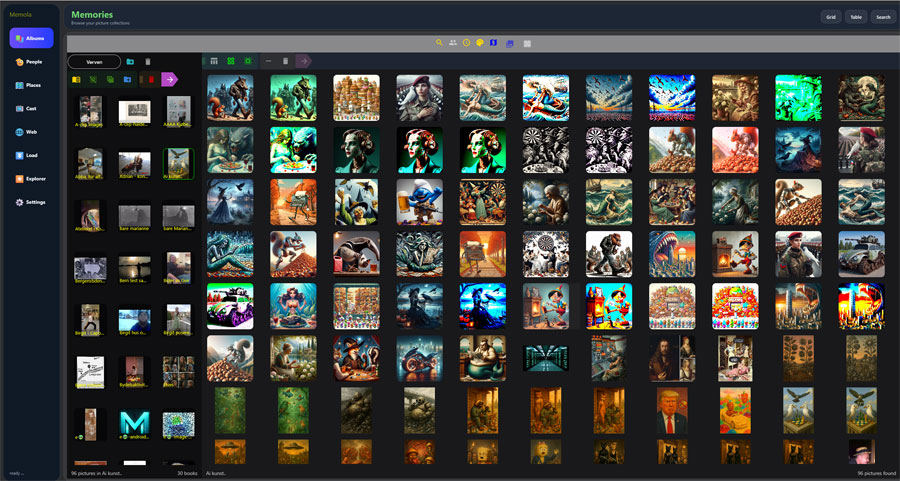Open the Load section
The height and width of the screenshot is (481, 900).
tap(32, 155)
